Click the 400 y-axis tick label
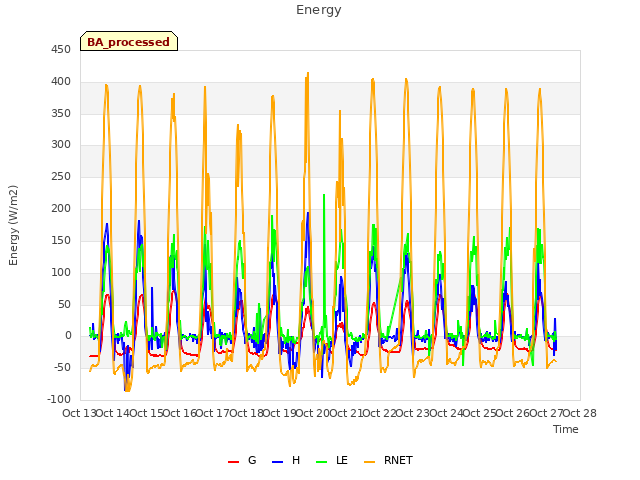The width and height of the screenshot is (640, 480). click(61, 82)
